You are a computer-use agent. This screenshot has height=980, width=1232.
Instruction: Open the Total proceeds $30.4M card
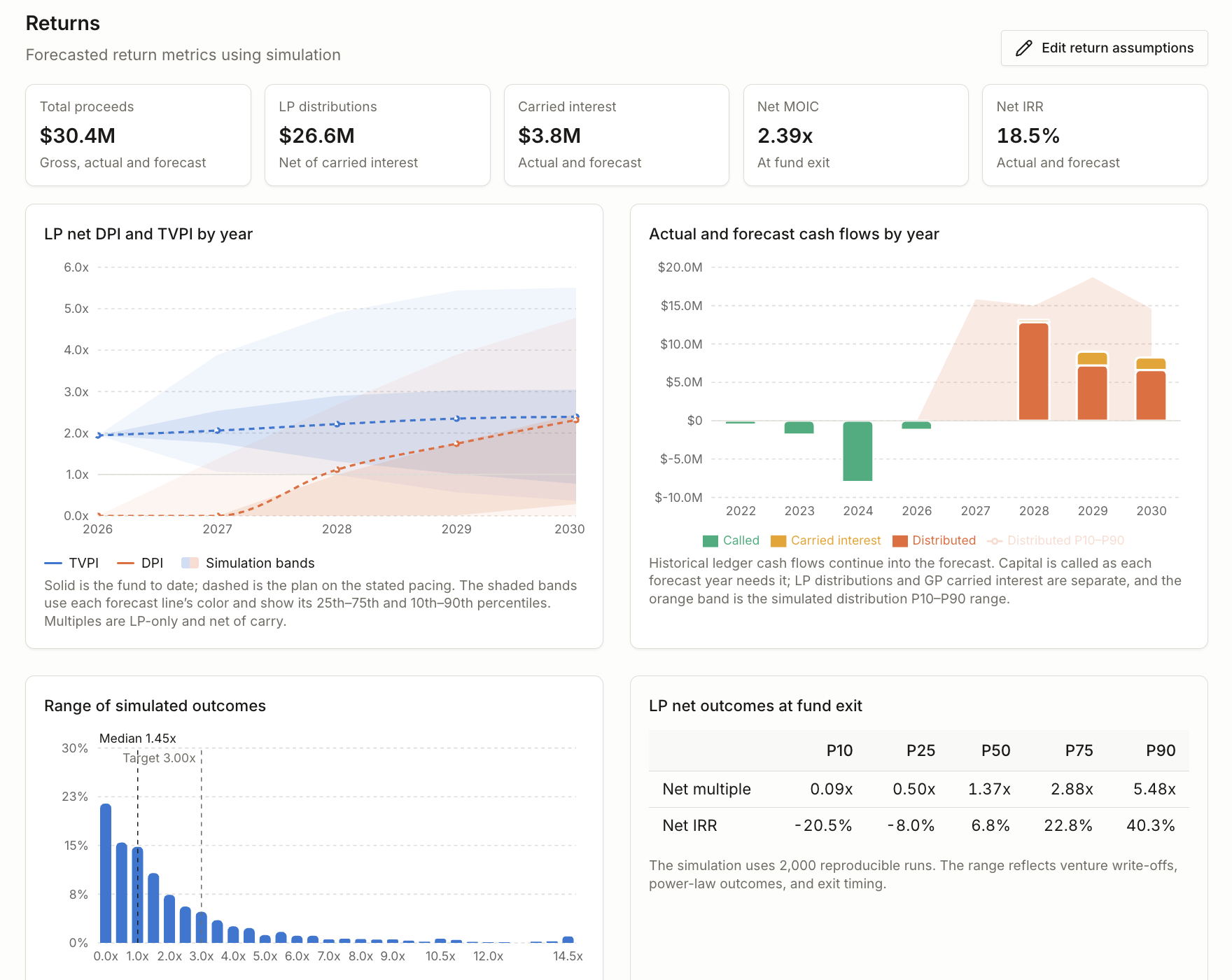(x=138, y=135)
